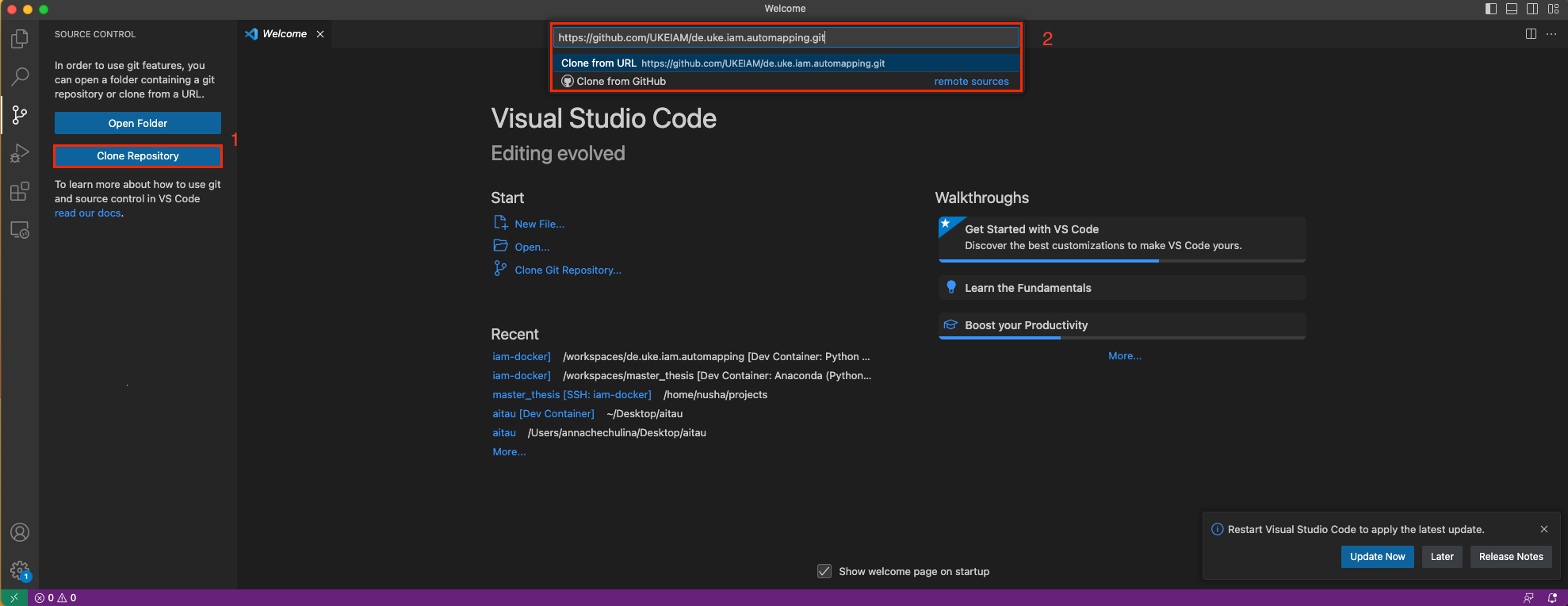Click graduation cap icon beside Boost your Productivity
Screen dimensions: 1568x606
pos(951,325)
